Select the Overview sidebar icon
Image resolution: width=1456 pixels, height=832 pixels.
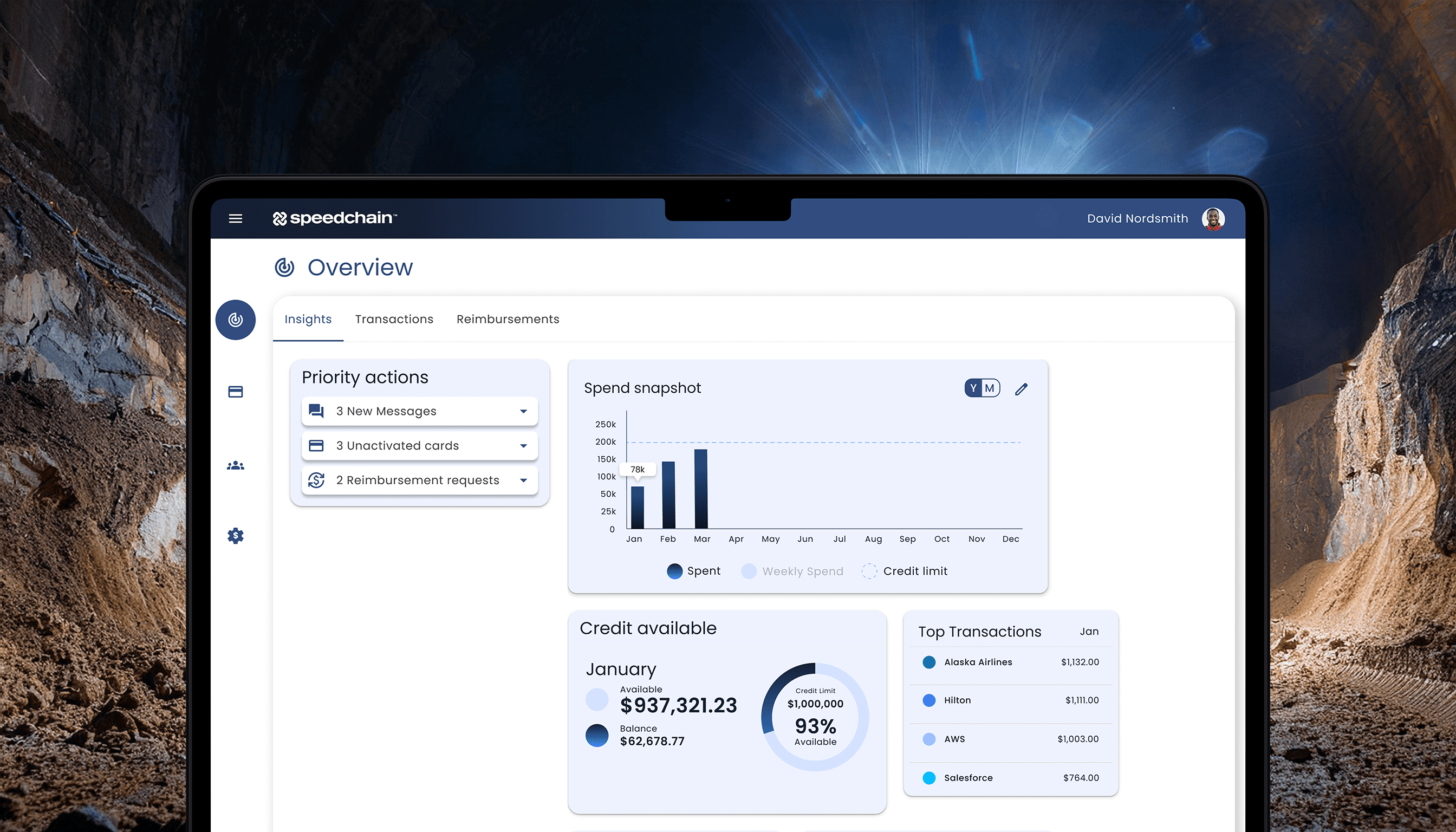[x=236, y=320]
